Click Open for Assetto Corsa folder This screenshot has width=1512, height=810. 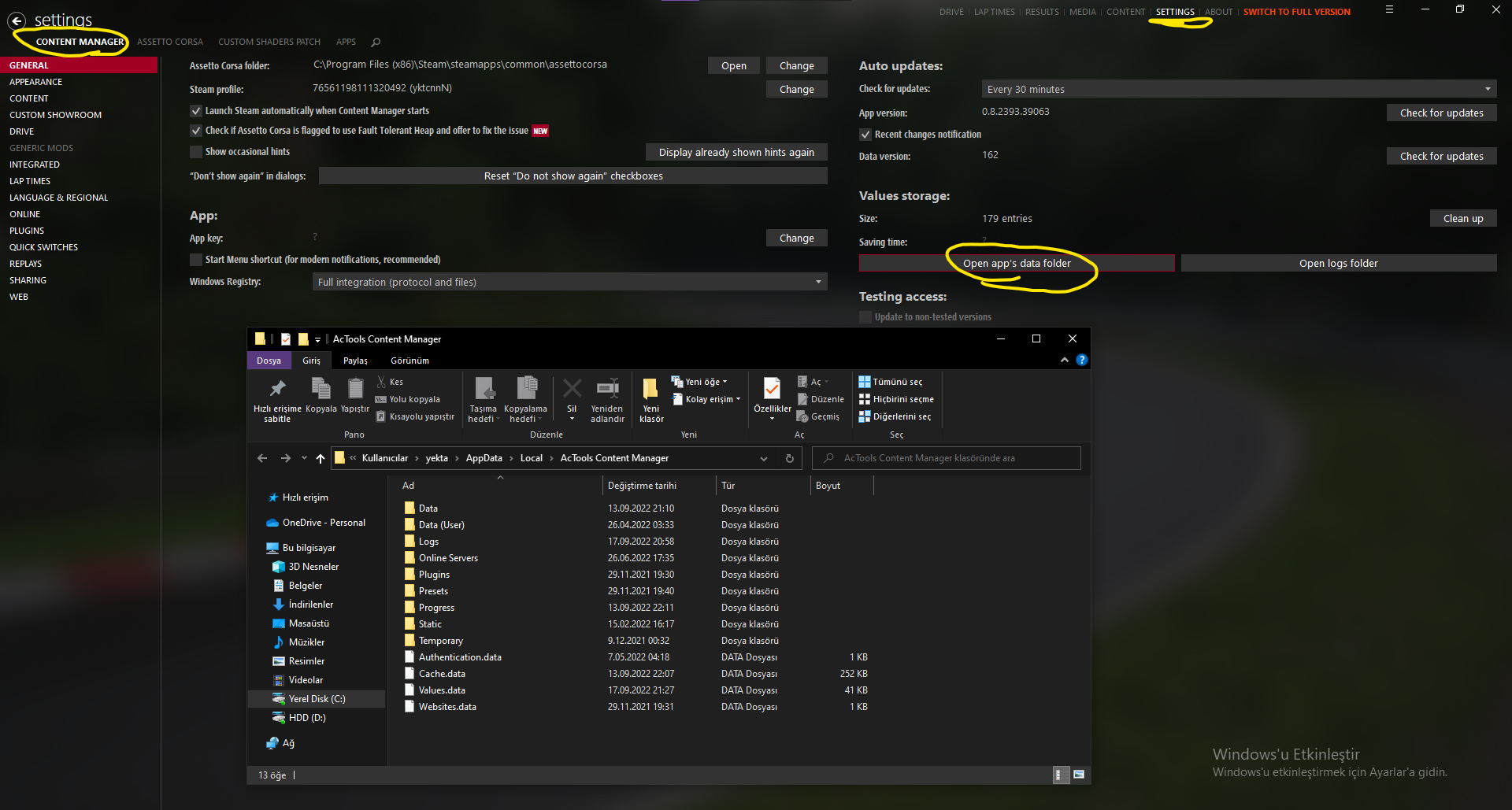(734, 66)
